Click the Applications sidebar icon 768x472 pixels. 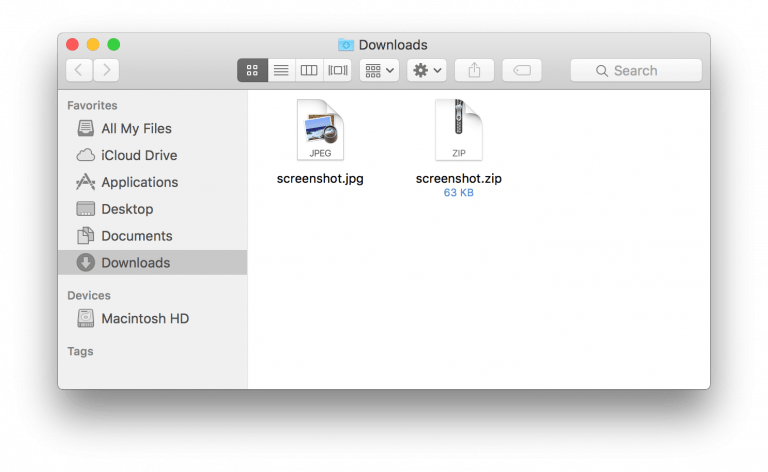(86, 182)
